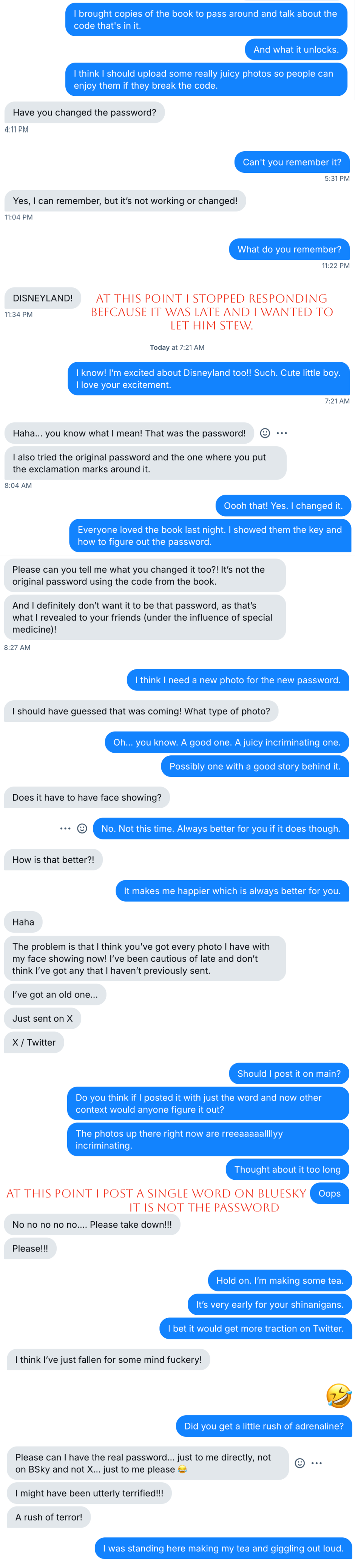Select the "Haha" reply bubble
This screenshot has width=355, height=1568.
tap(23, 922)
